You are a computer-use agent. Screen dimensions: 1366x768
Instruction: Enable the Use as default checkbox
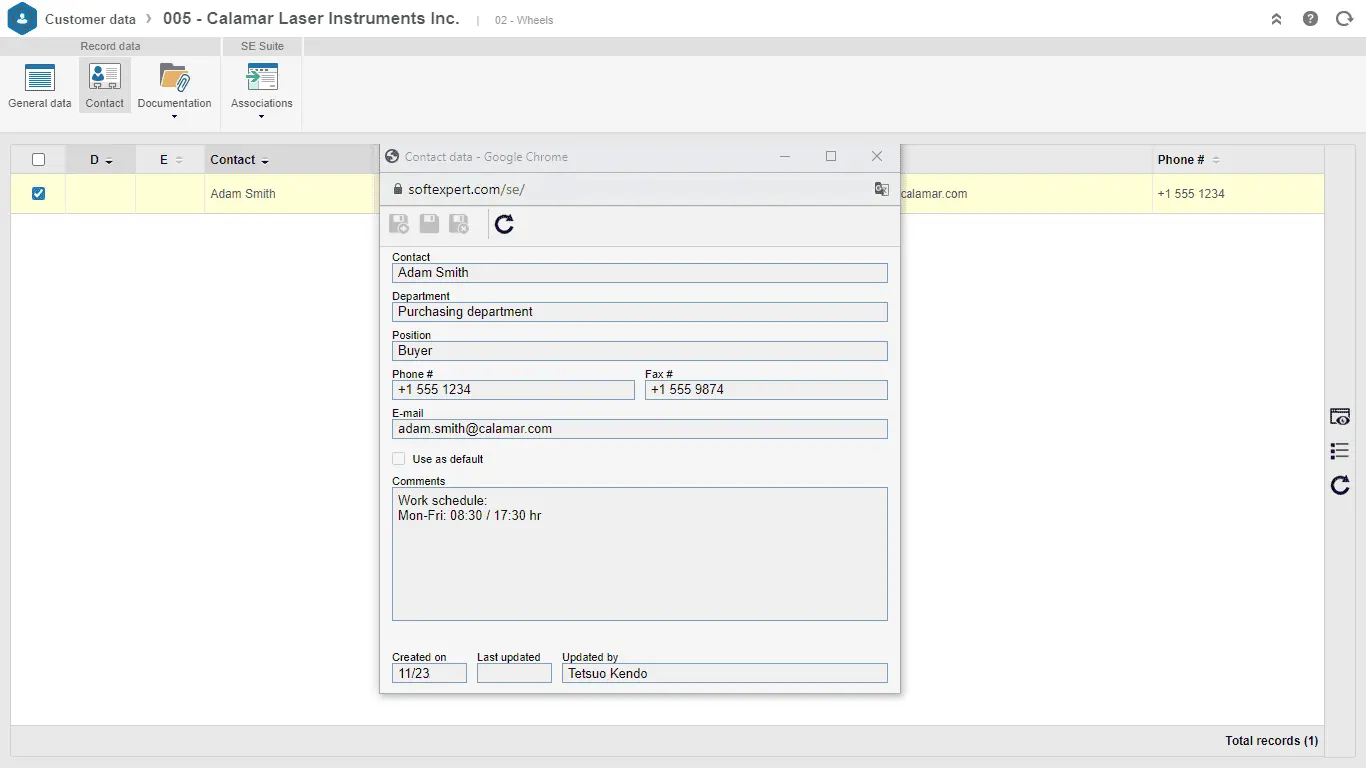399,459
